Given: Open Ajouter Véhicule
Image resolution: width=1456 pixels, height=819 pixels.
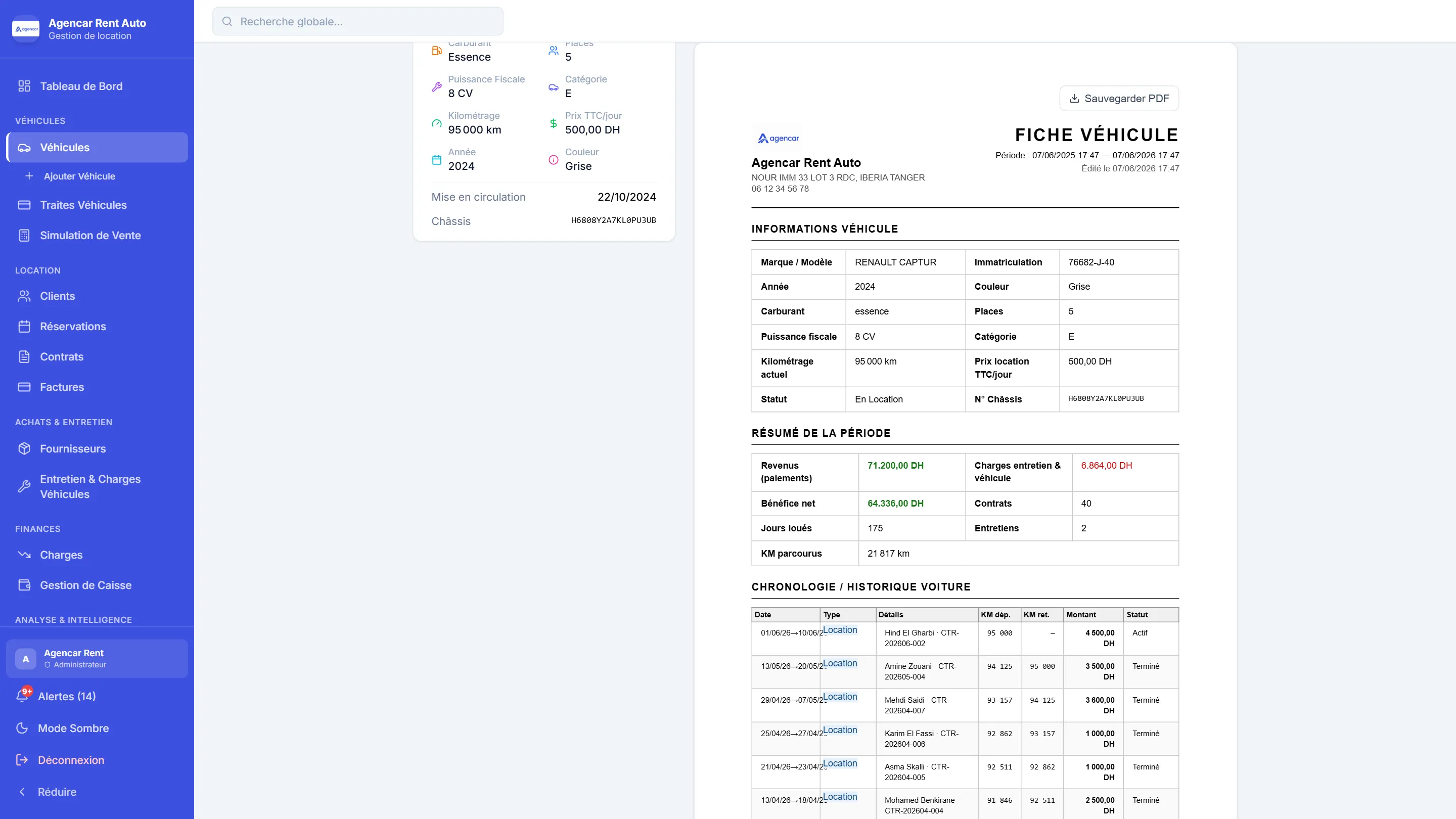Looking at the screenshot, I should click(x=97, y=176).
